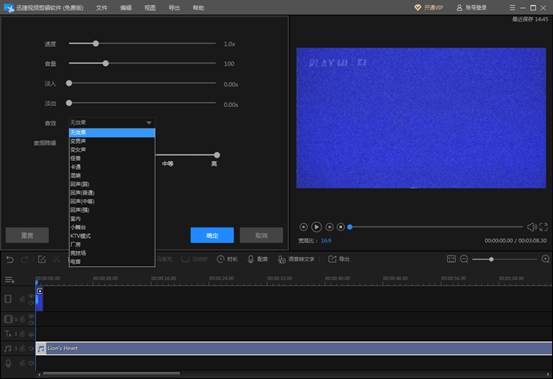Collapse the 音效 sound effect dropdown arrow
The image size is (553, 379).
[149, 123]
